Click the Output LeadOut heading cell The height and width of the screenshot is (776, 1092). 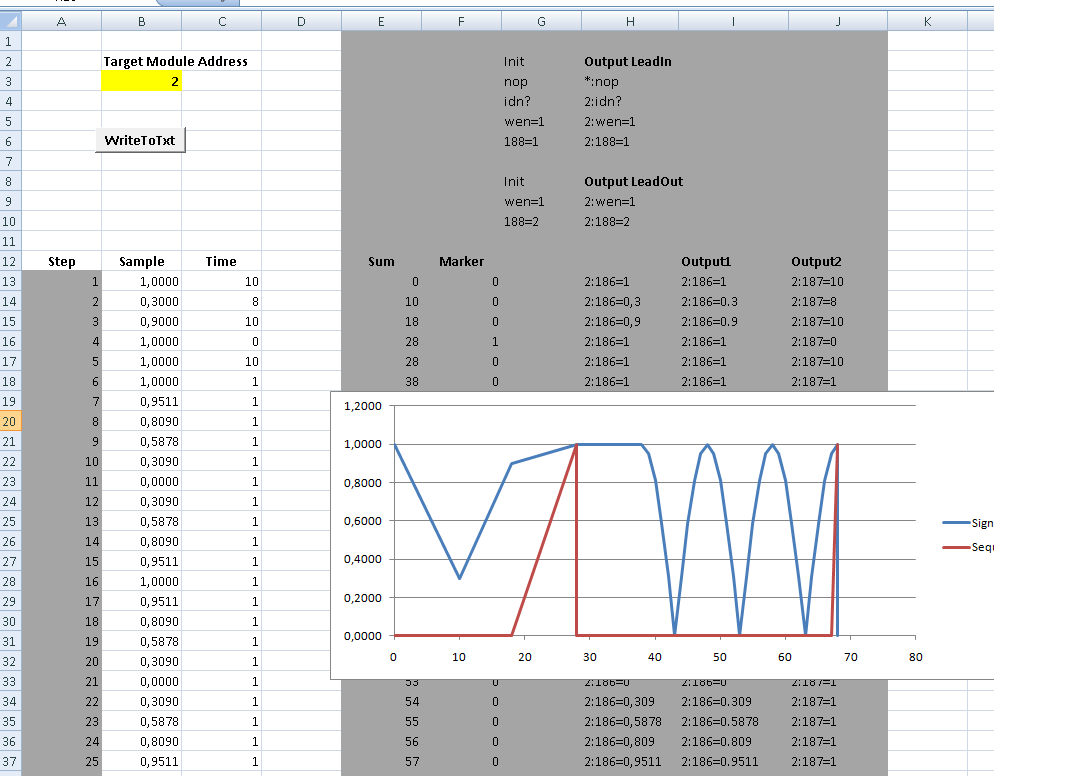[x=633, y=182]
